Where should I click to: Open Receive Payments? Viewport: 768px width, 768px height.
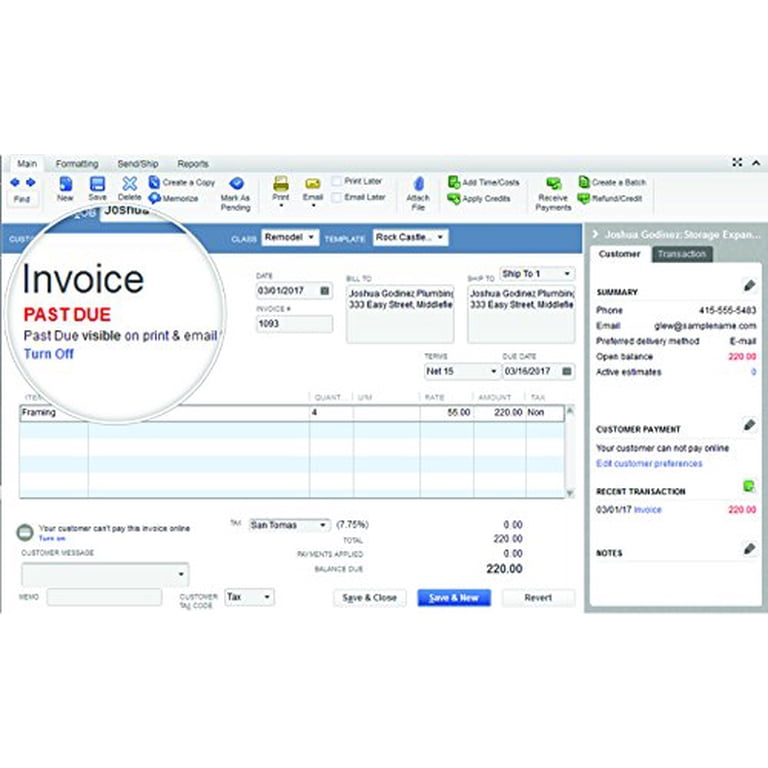[553, 194]
